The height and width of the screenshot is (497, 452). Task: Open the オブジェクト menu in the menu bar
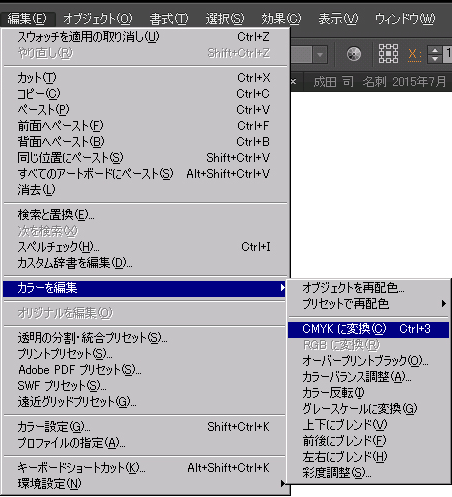click(98, 18)
